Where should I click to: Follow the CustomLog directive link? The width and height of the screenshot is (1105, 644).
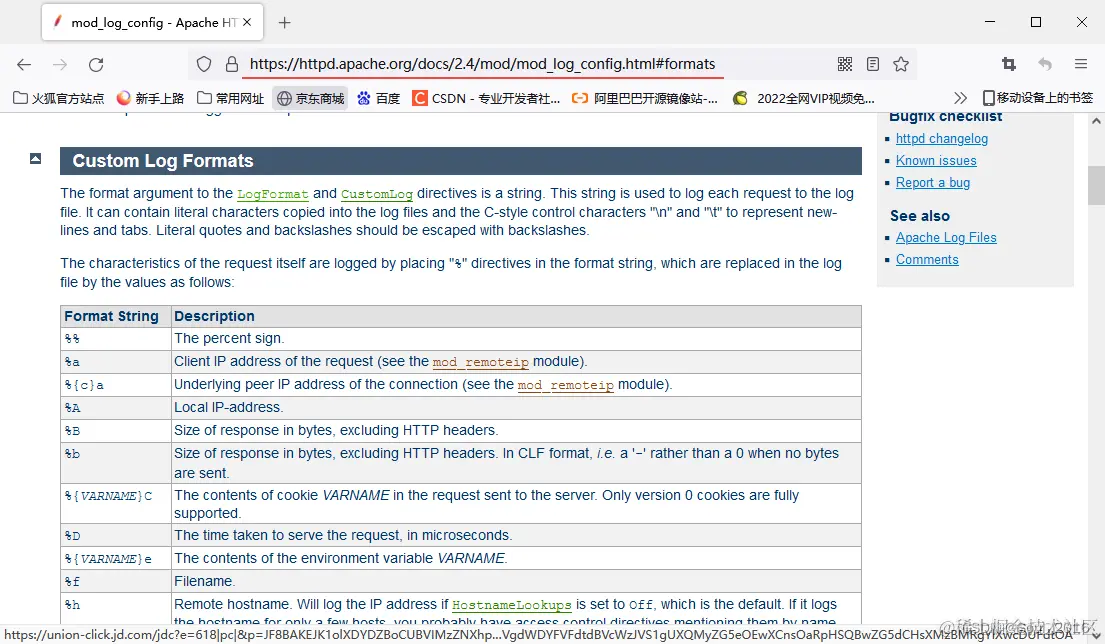pos(377,194)
